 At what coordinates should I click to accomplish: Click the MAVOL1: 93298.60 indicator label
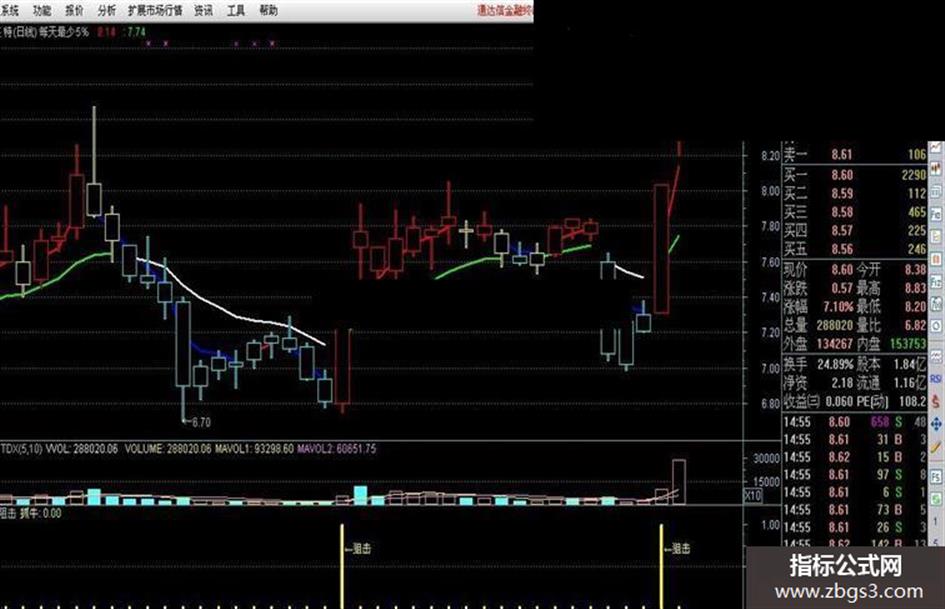pyautogui.click(x=254, y=449)
